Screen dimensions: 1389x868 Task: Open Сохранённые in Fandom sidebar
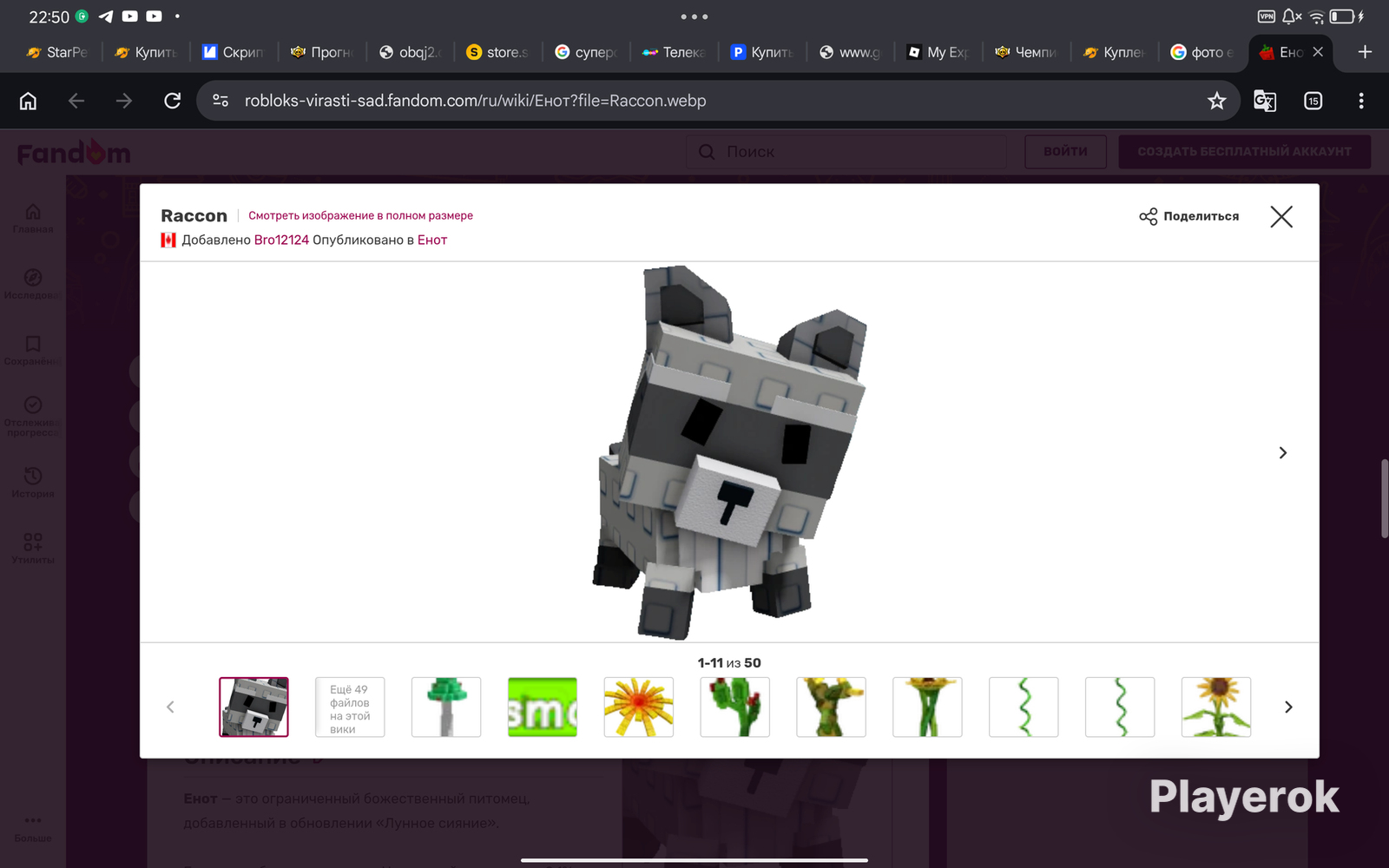(33, 350)
